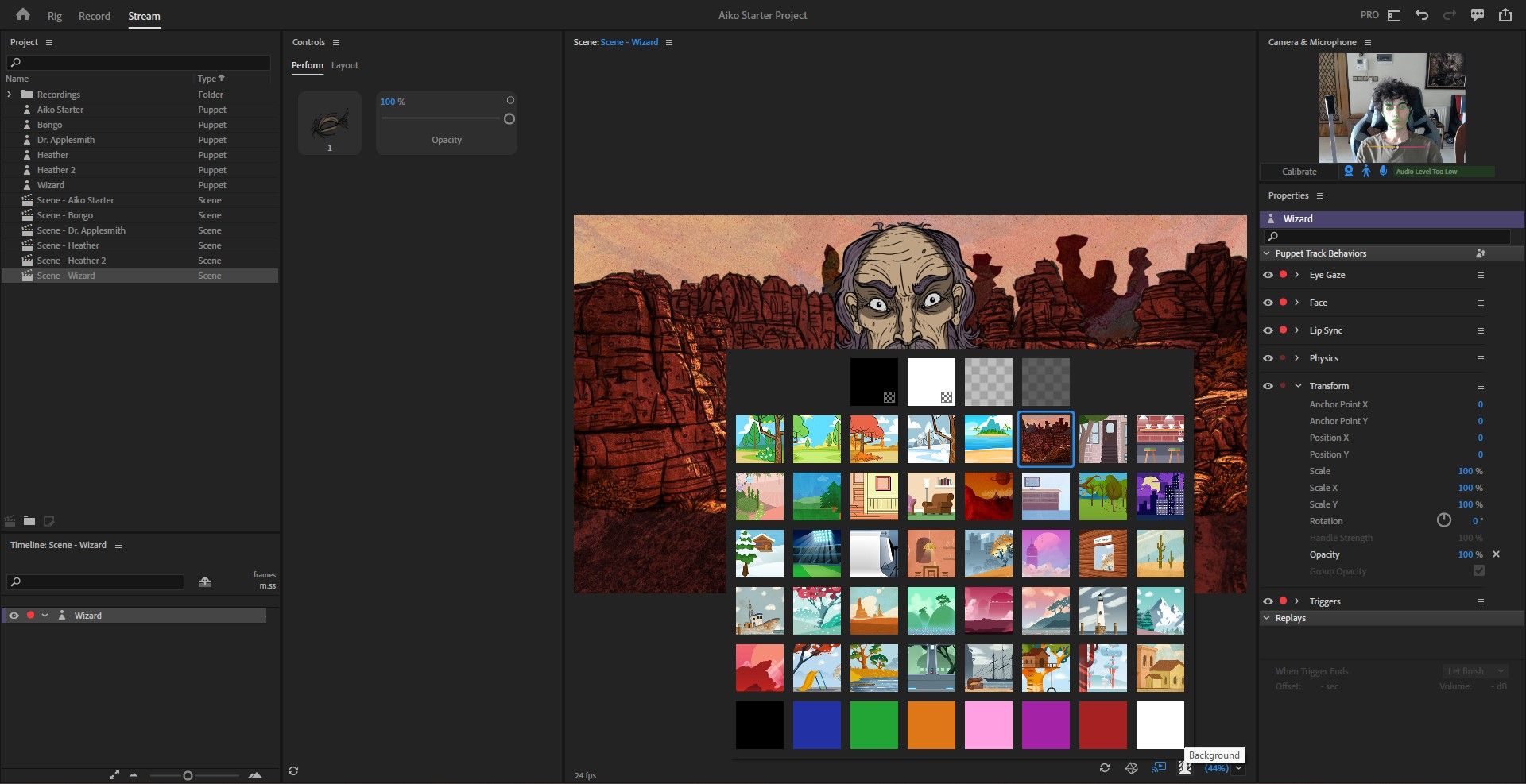Click the microphone icon next to Calibrate

1383,171
